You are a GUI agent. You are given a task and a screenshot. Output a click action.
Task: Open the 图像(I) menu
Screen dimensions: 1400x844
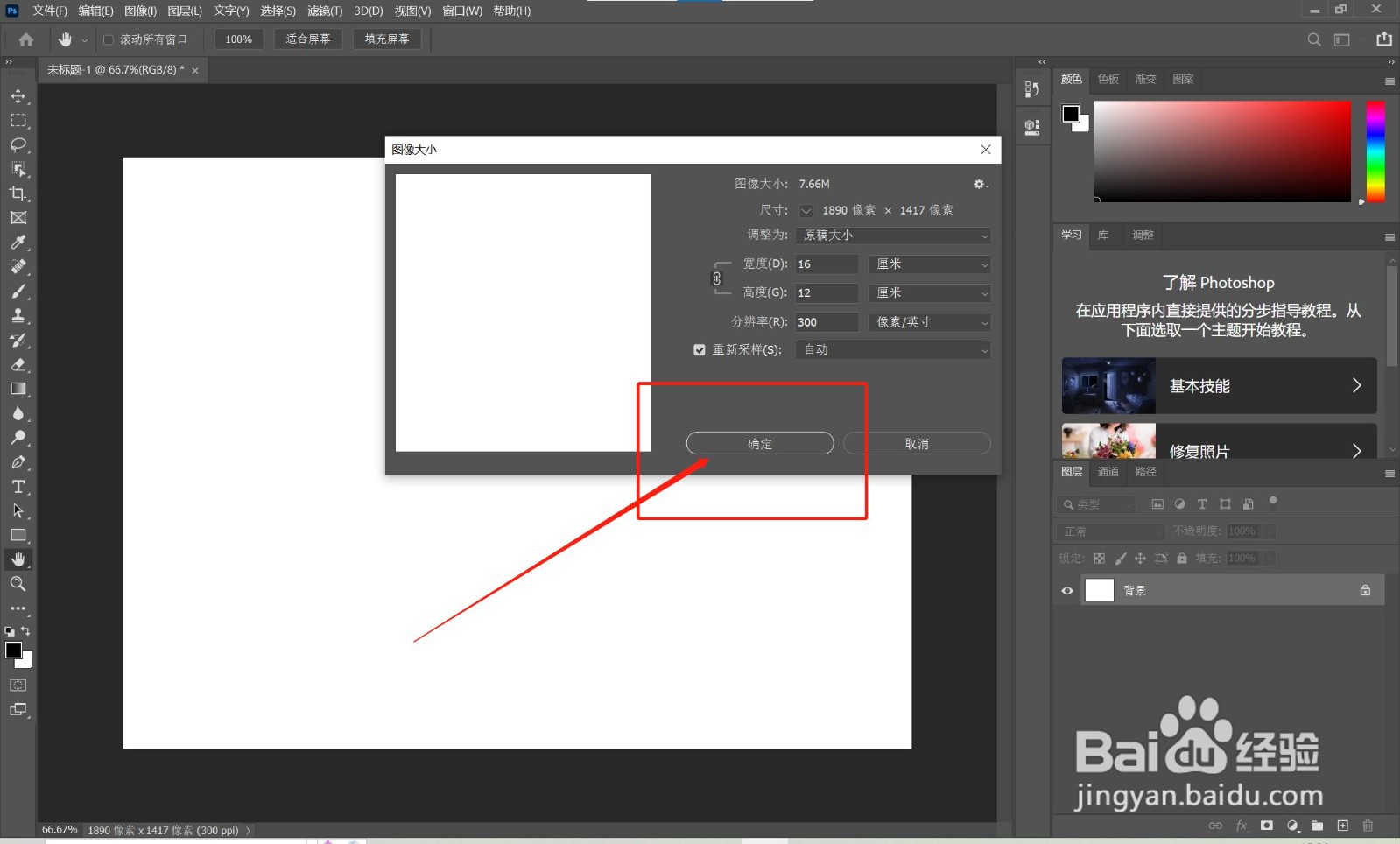coord(140,11)
